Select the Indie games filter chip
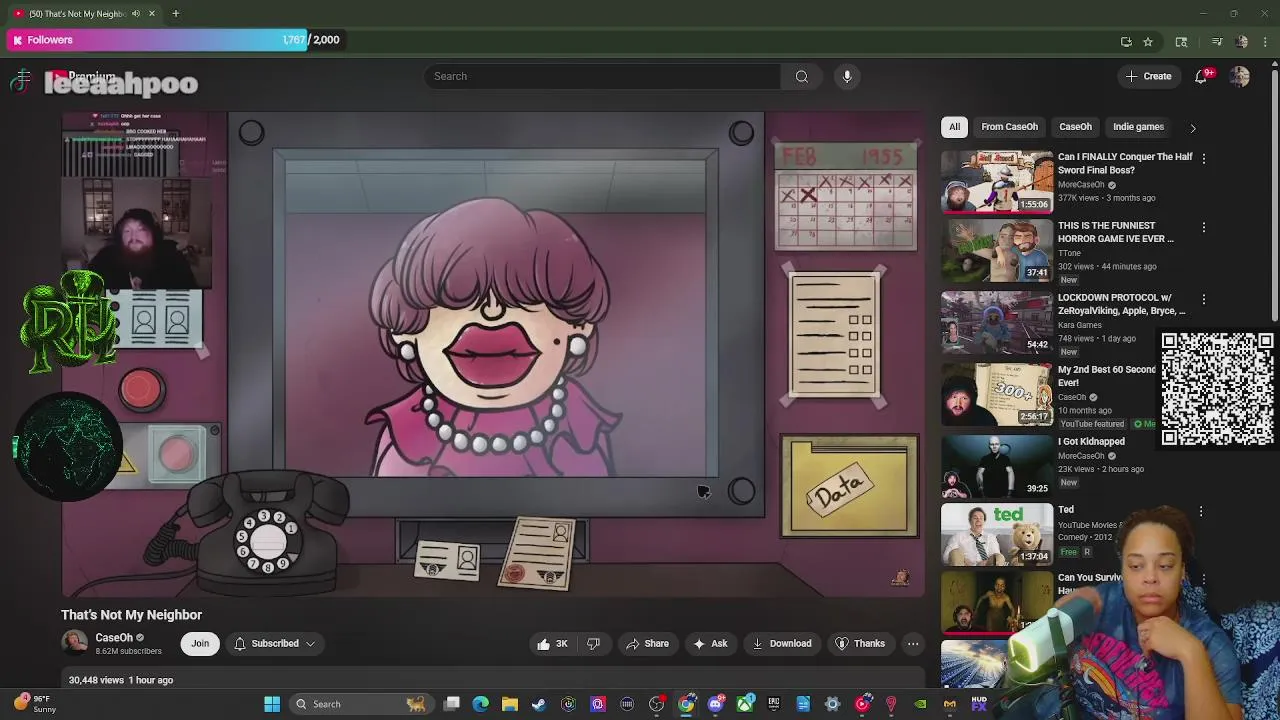 tap(1138, 127)
